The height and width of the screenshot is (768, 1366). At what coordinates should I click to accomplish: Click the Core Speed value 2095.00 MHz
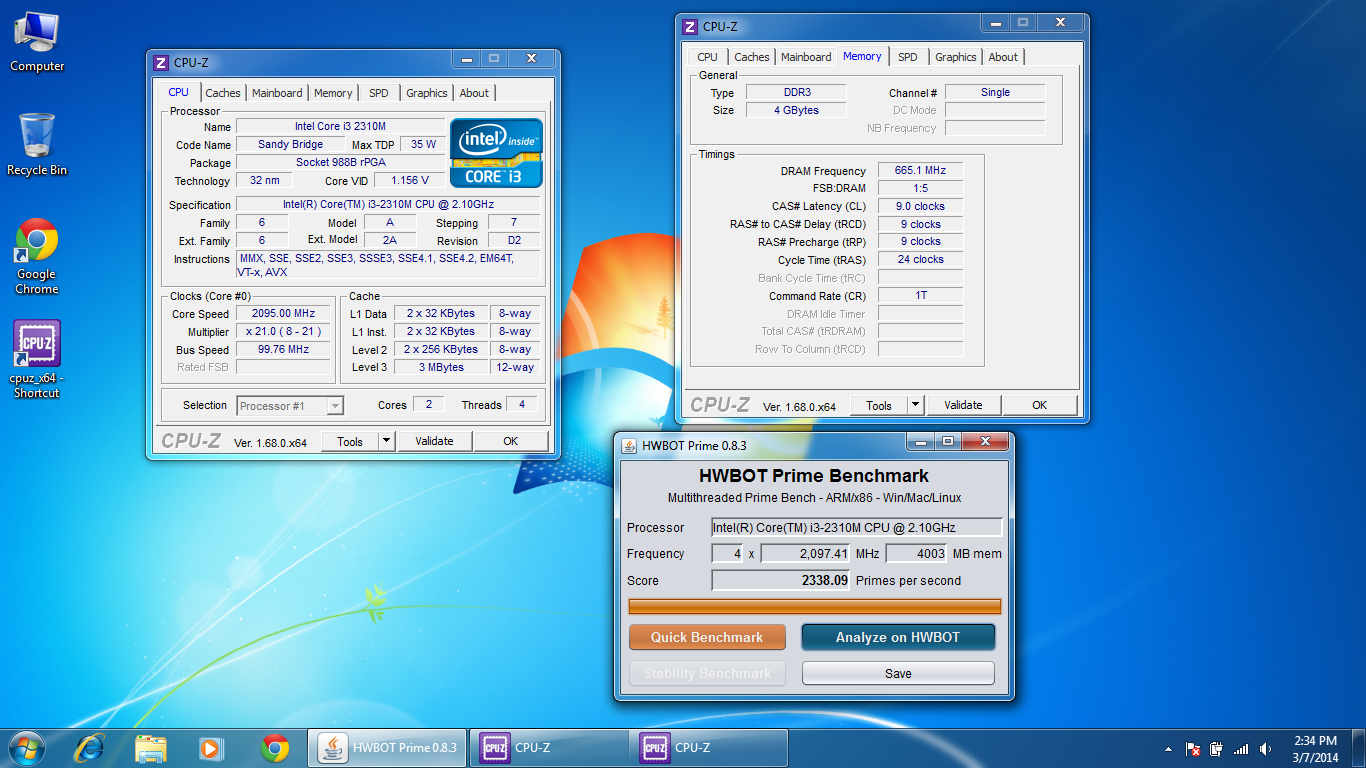[284, 313]
